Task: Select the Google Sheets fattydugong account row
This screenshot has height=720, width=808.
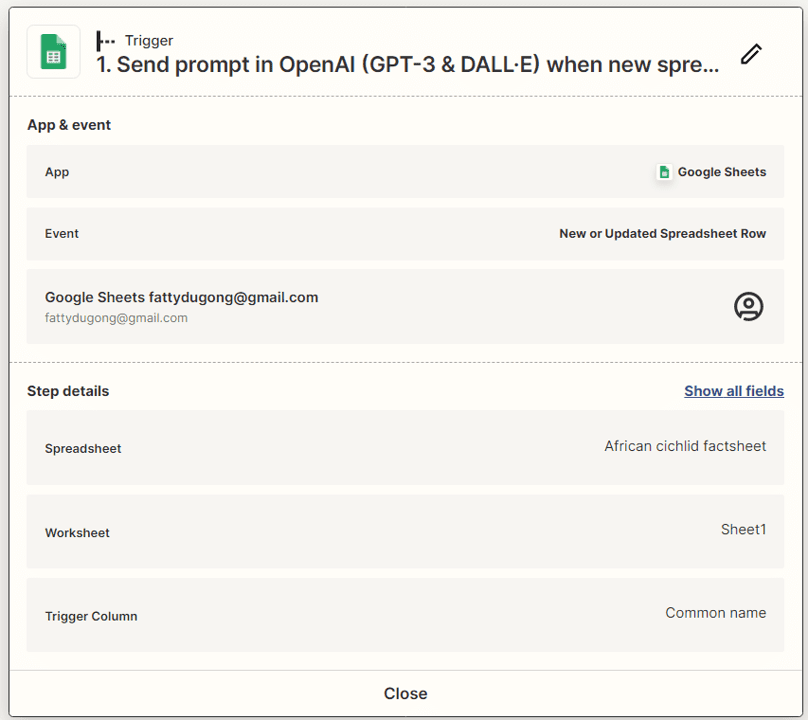Action: point(406,307)
